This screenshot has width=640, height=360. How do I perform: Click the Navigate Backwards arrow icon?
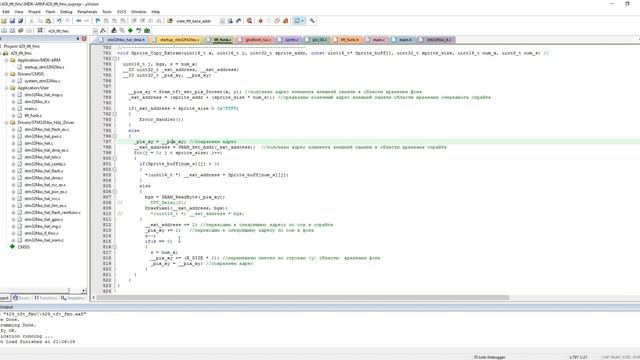79,21
